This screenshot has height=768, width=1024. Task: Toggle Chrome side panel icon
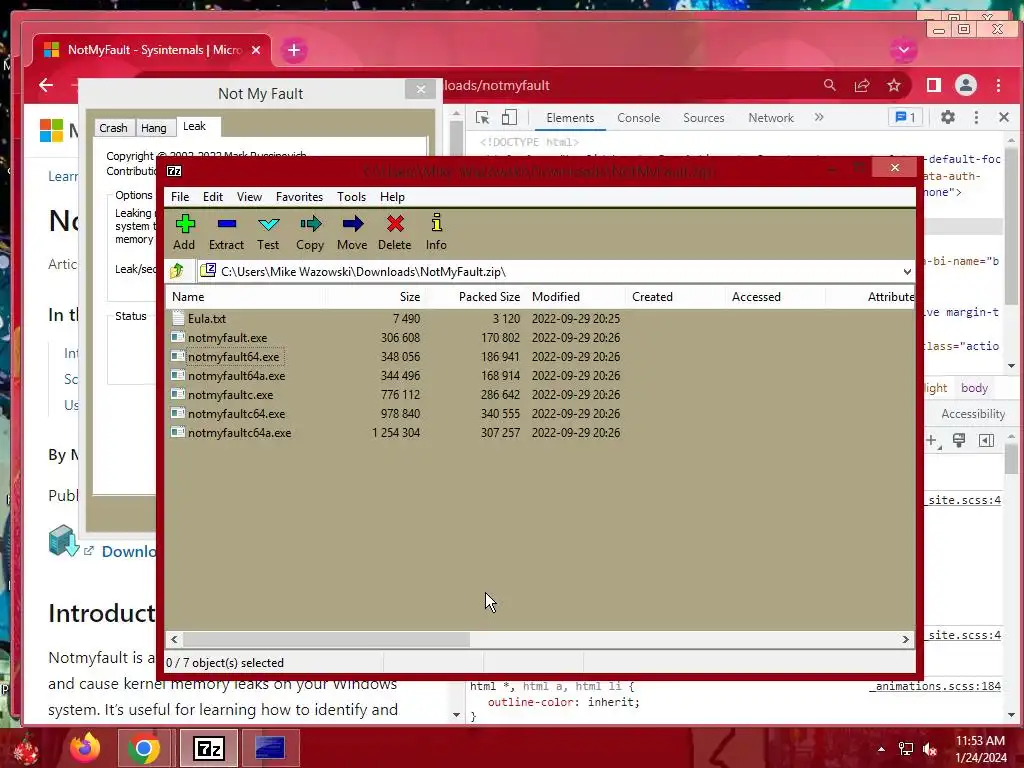[934, 85]
